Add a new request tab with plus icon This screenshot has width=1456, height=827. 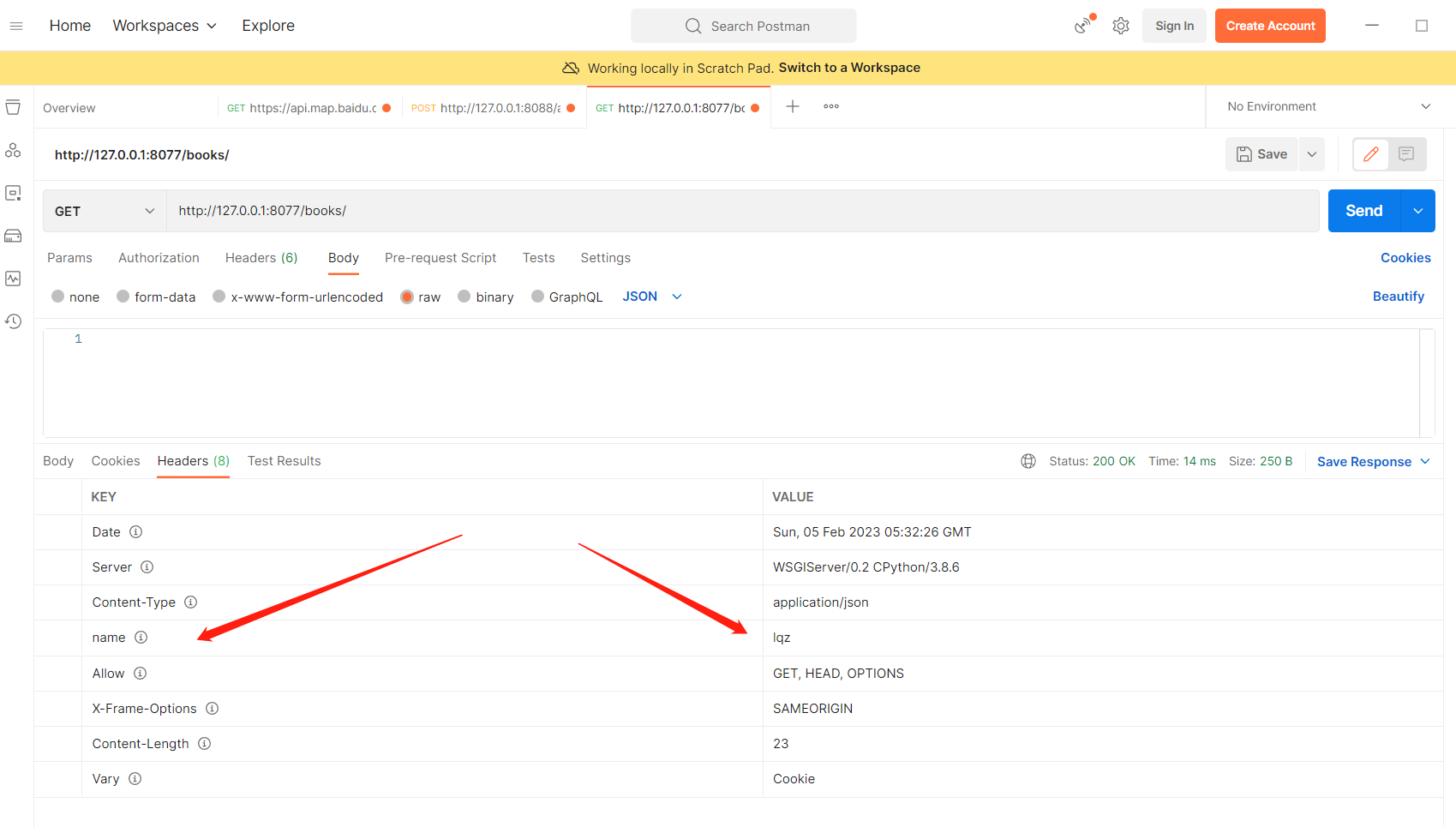(x=793, y=106)
